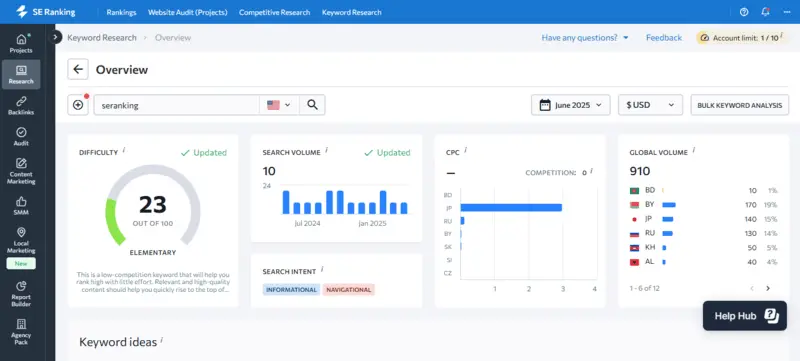Click Keyword Research breadcrumb
This screenshot has height=361, width=800.
pos(102,38)
